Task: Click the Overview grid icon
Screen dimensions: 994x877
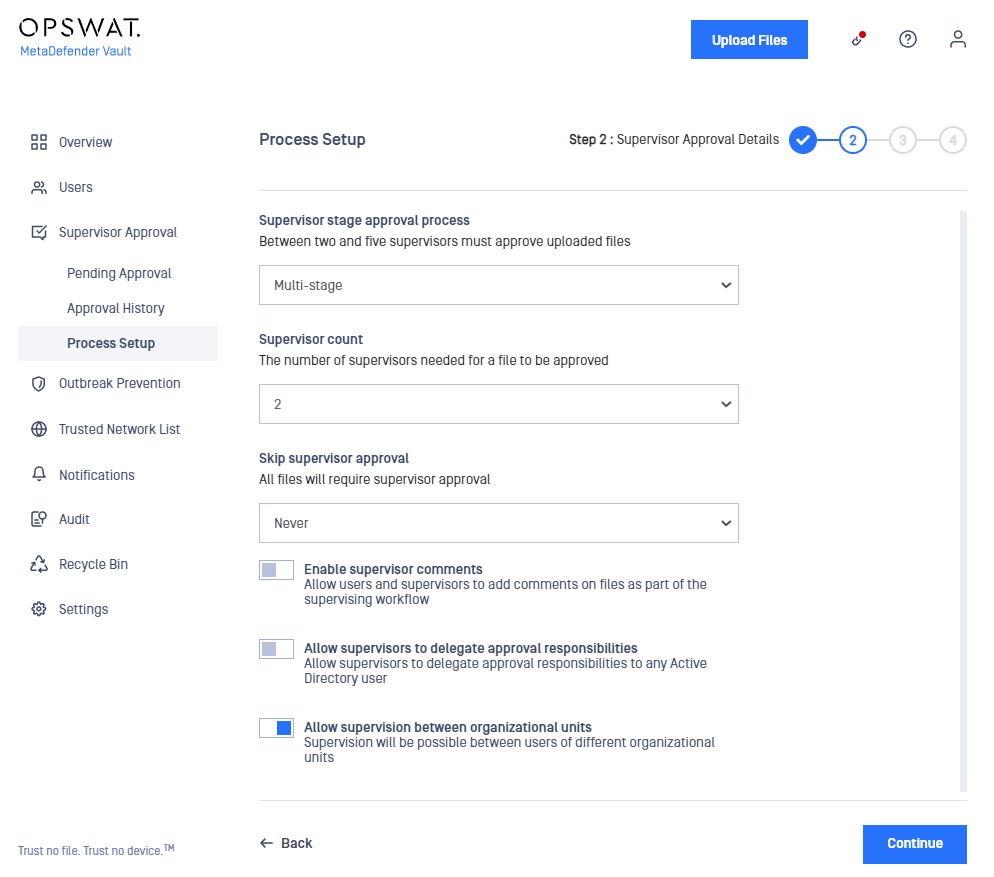Action: pos(39,142)
